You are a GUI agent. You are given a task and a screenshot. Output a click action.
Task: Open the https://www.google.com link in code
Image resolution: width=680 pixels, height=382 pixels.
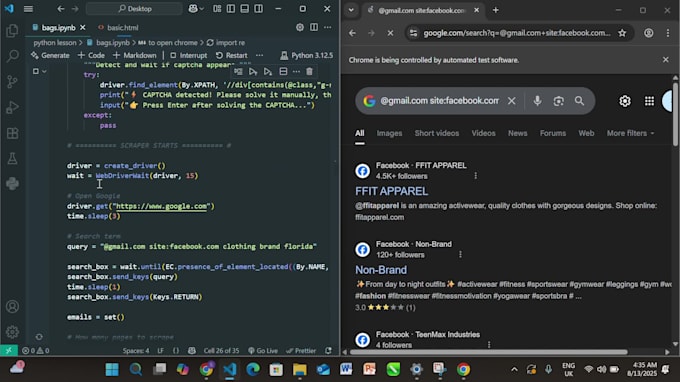(161, 206)
